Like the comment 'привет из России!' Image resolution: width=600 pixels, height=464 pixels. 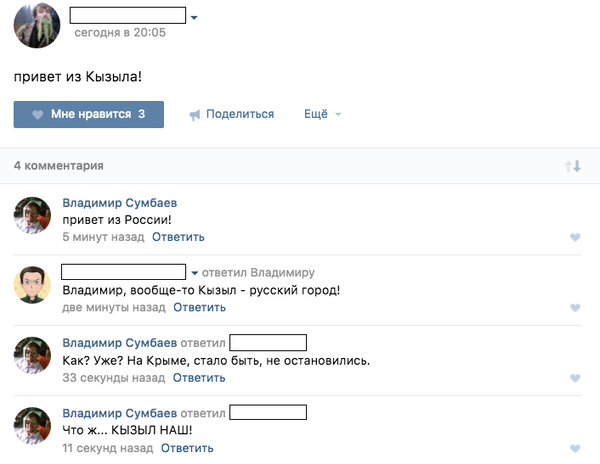tap(575, 237)
